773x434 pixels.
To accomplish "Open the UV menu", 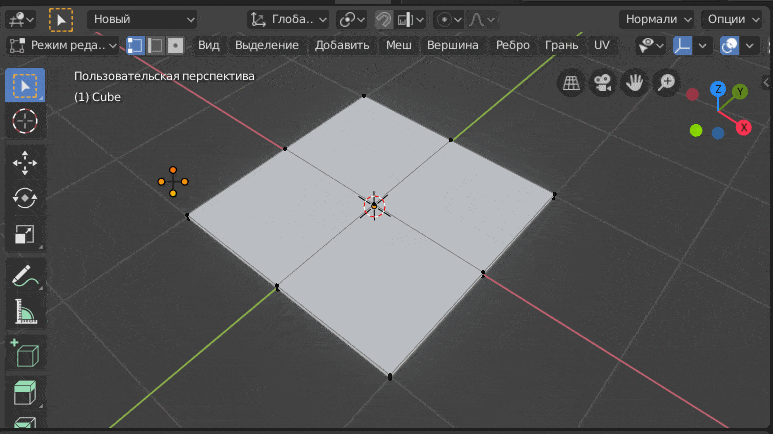I will click(x=601, y=45).
